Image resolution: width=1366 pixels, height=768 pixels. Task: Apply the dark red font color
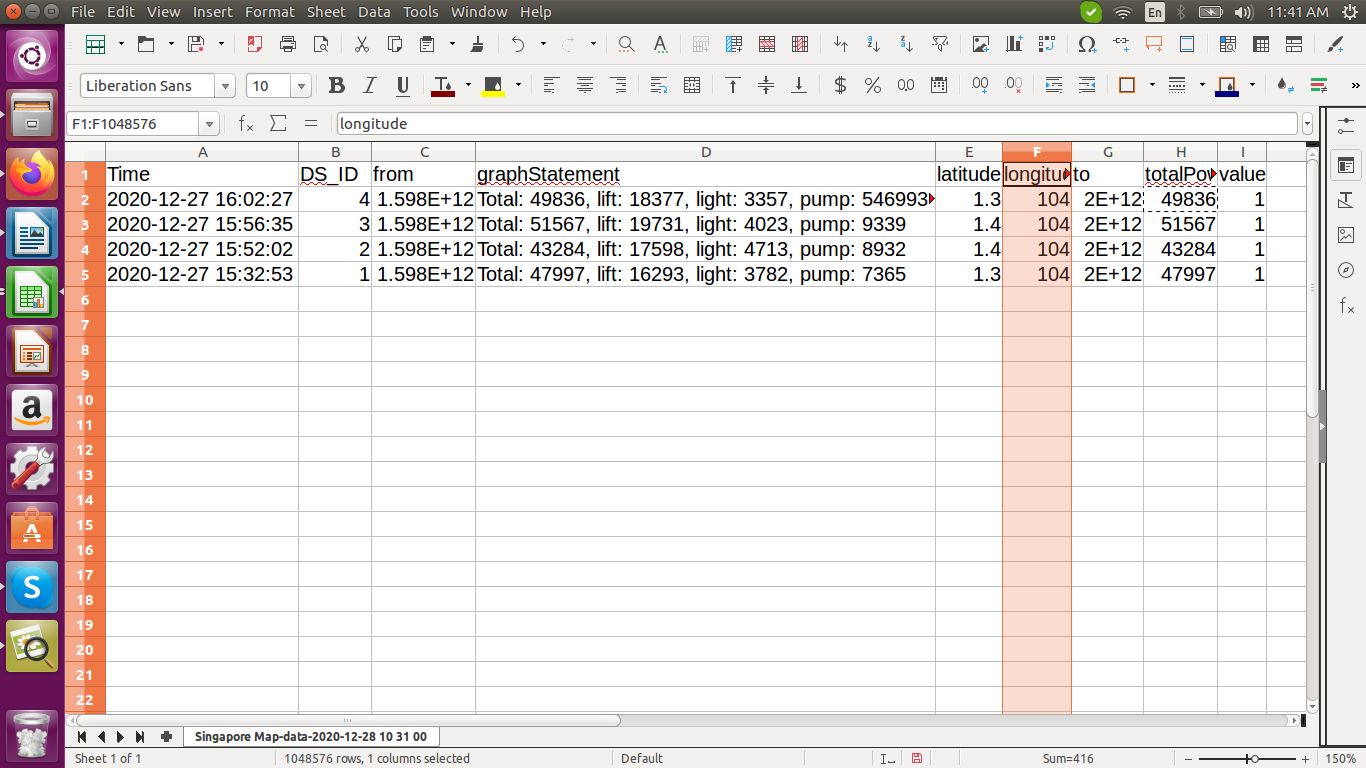click(443, 86)
